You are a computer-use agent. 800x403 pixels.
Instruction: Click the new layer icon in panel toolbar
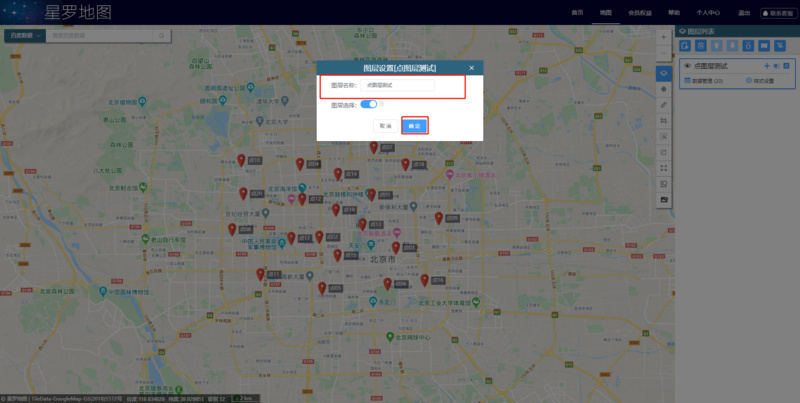[x=685, y=46]
